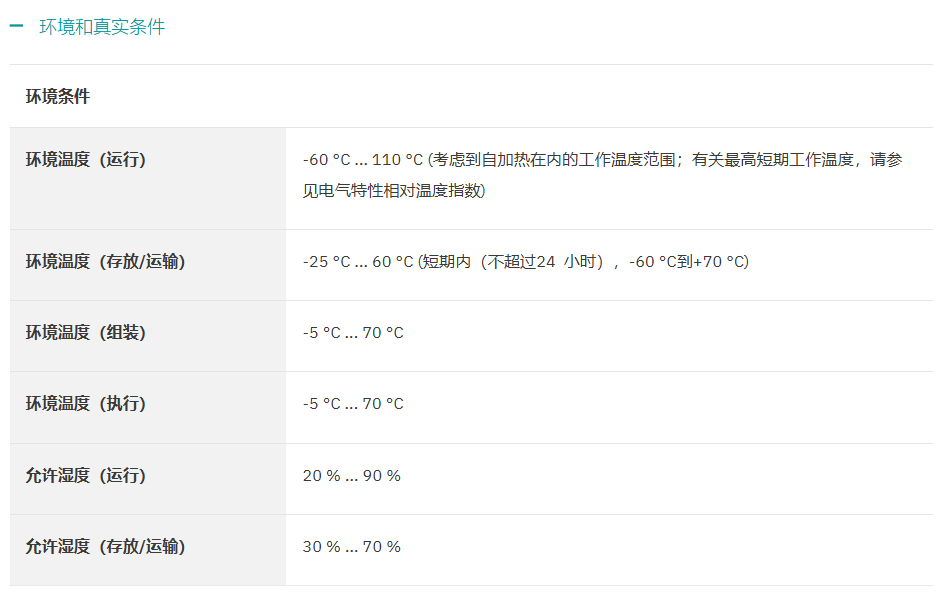Collapse section via the minus icon
946x600 pixels.
click(x=16, y=26)
